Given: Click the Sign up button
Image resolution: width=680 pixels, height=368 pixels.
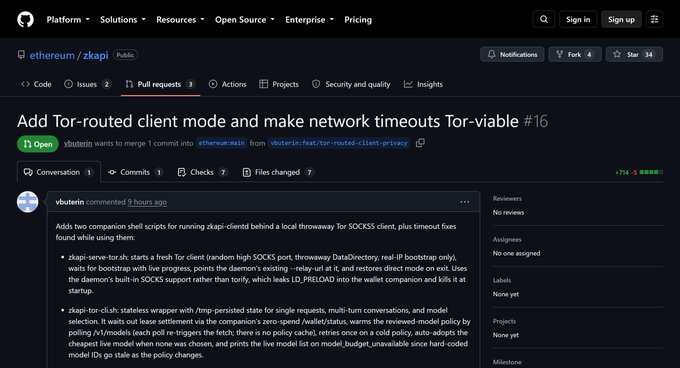Looking at the screenshot, I should 621,20.
